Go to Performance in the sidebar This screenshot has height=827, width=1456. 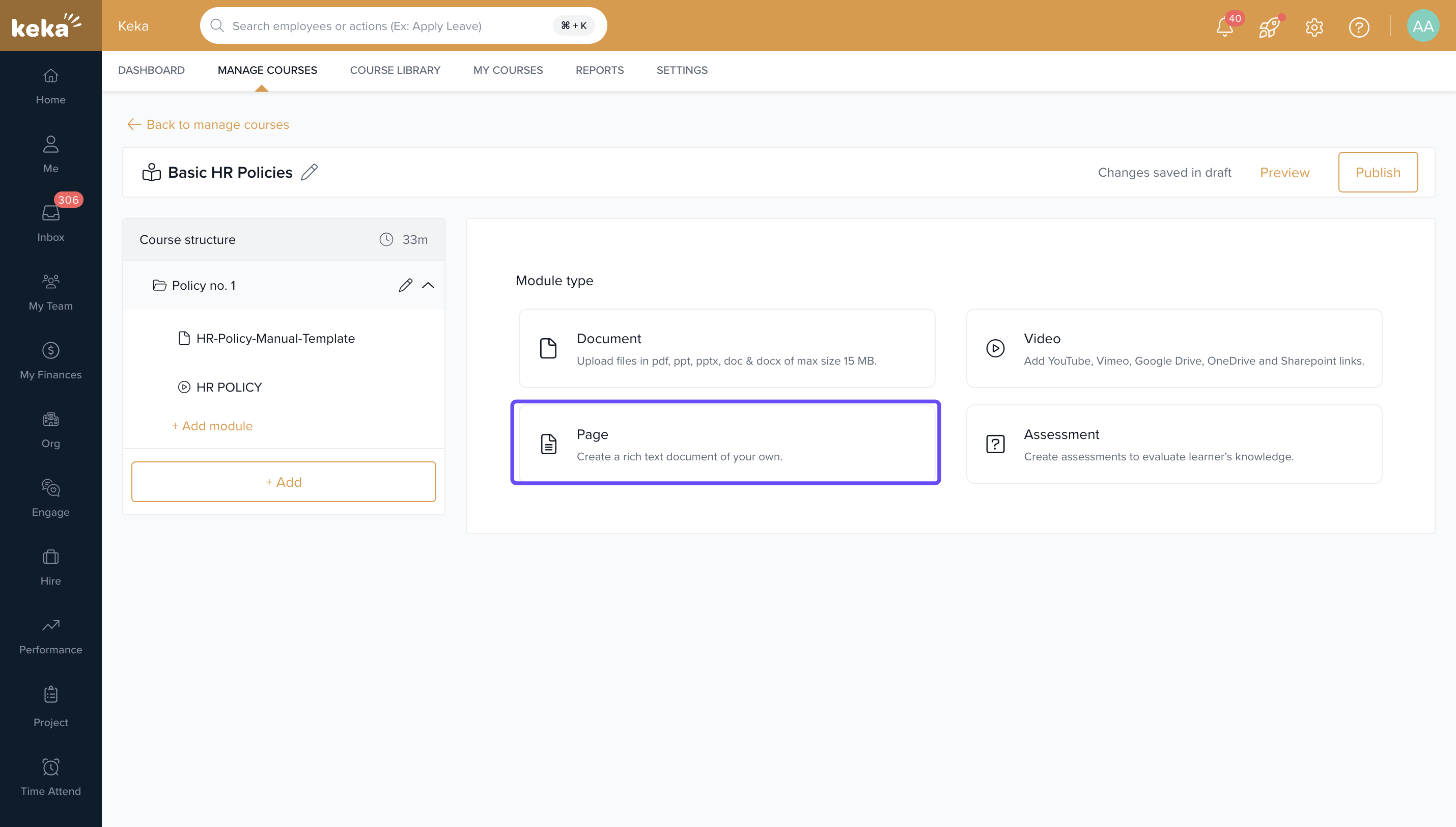click(x=50, y=636)
